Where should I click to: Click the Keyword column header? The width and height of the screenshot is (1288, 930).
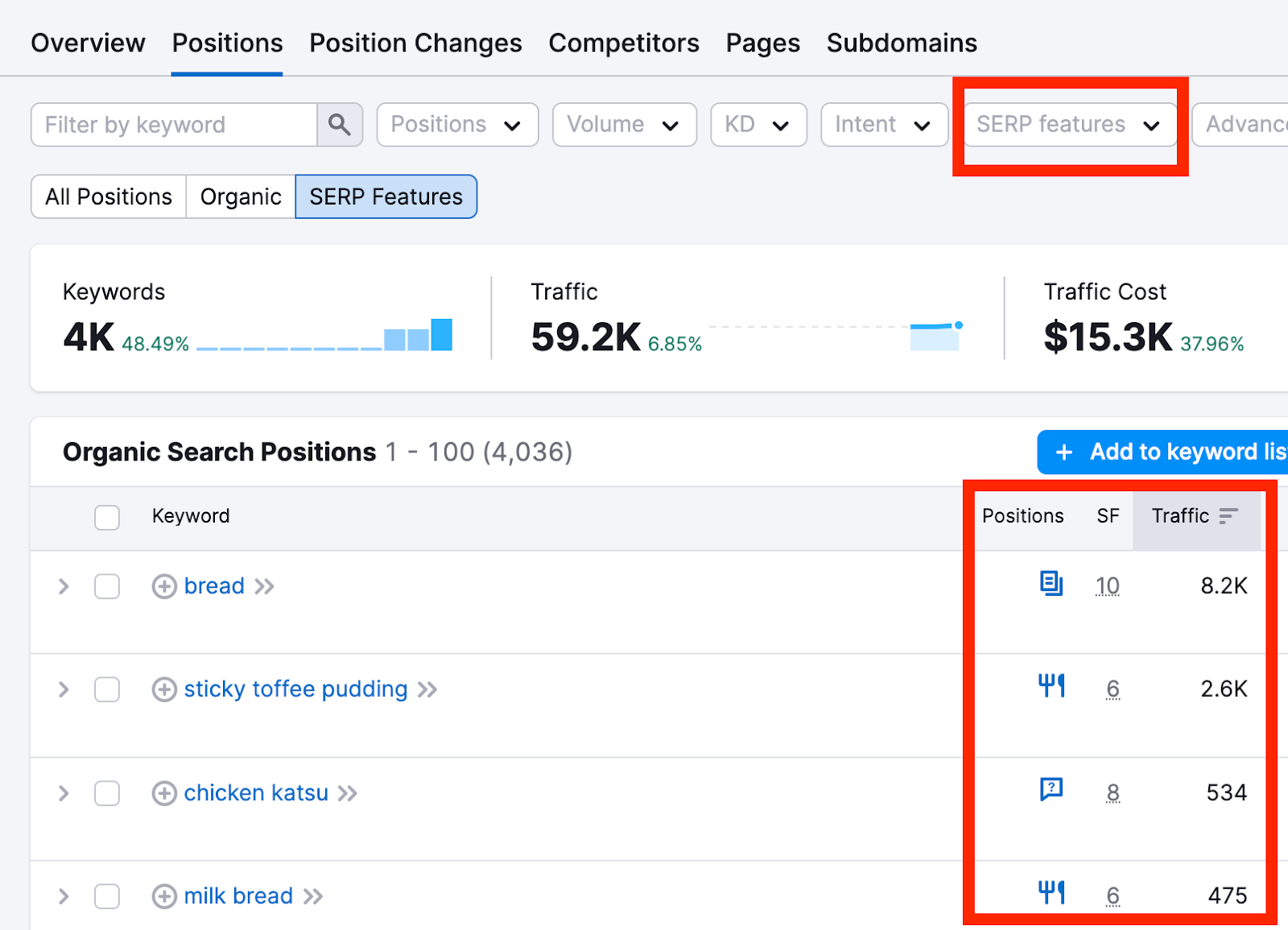pyautogui.click(x=191, y=516)
